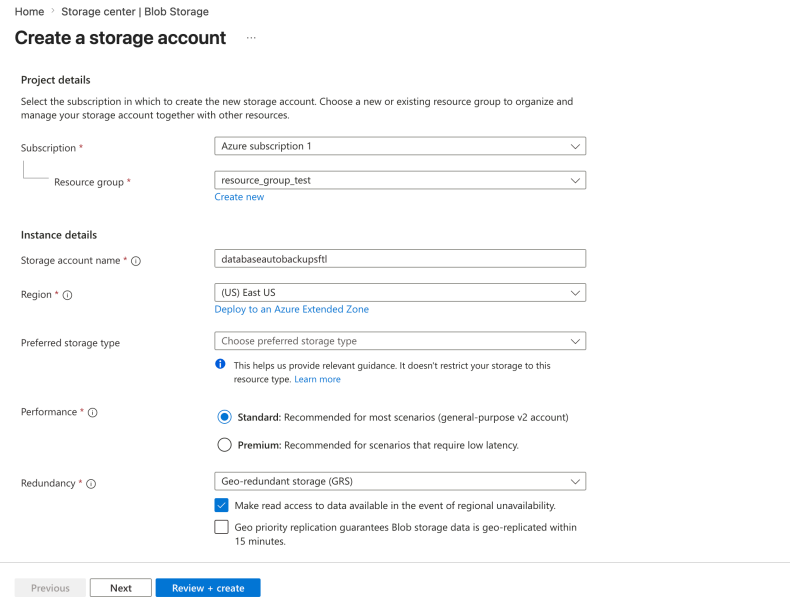Screen dimensions: 790x602
Task: Open the Subscription dropdown
Action: pyautogui.click(x=400, y=146)
